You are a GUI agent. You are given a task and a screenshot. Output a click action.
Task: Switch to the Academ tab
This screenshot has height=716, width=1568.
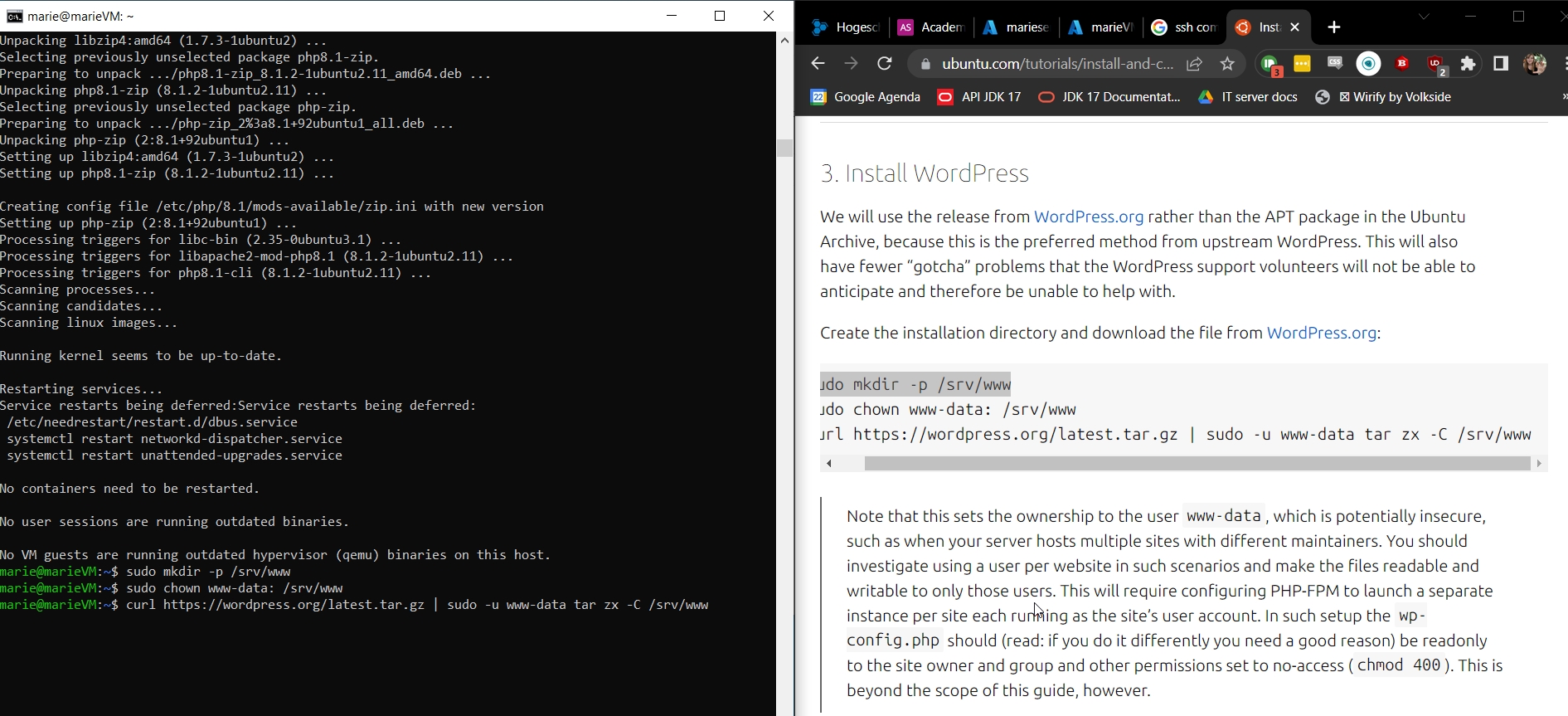931,27
